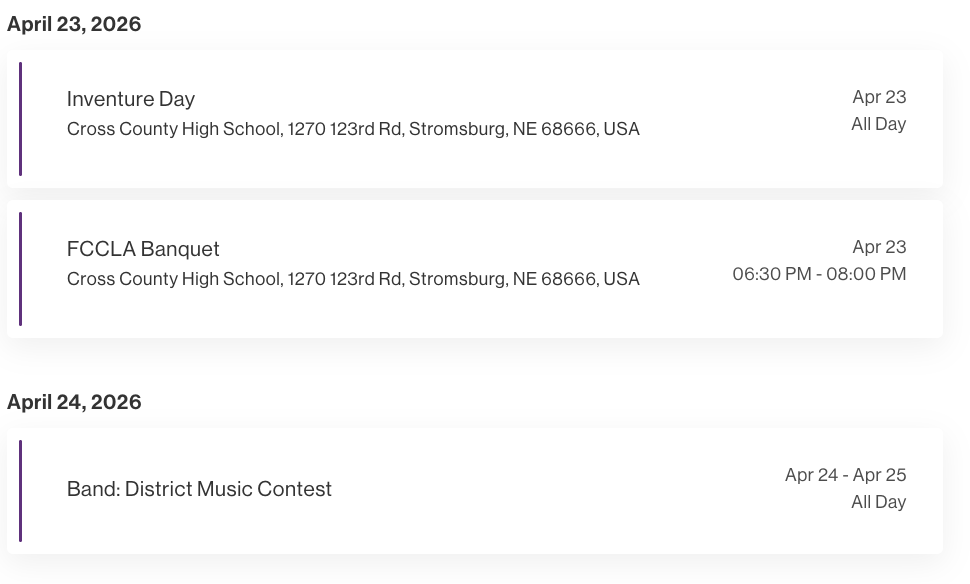Screen dimensions: 970x584
Task: Click the Apr 24 - Apr 25 date range
Action: 845,475
